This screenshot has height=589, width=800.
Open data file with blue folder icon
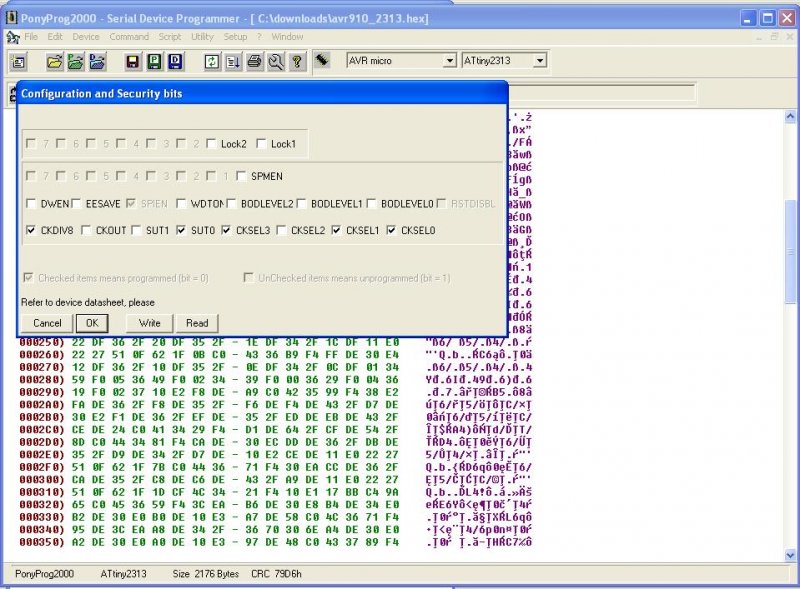coord(97,62)
